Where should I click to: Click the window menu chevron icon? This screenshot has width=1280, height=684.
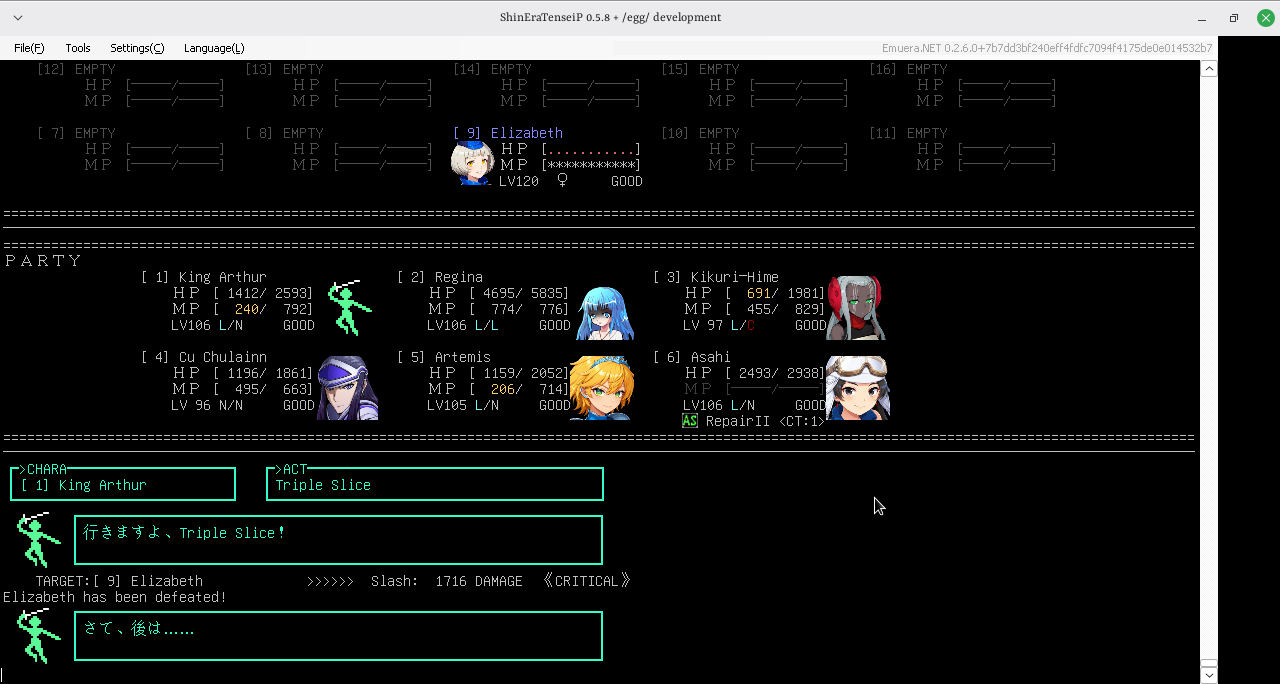(x=18, y=18)
